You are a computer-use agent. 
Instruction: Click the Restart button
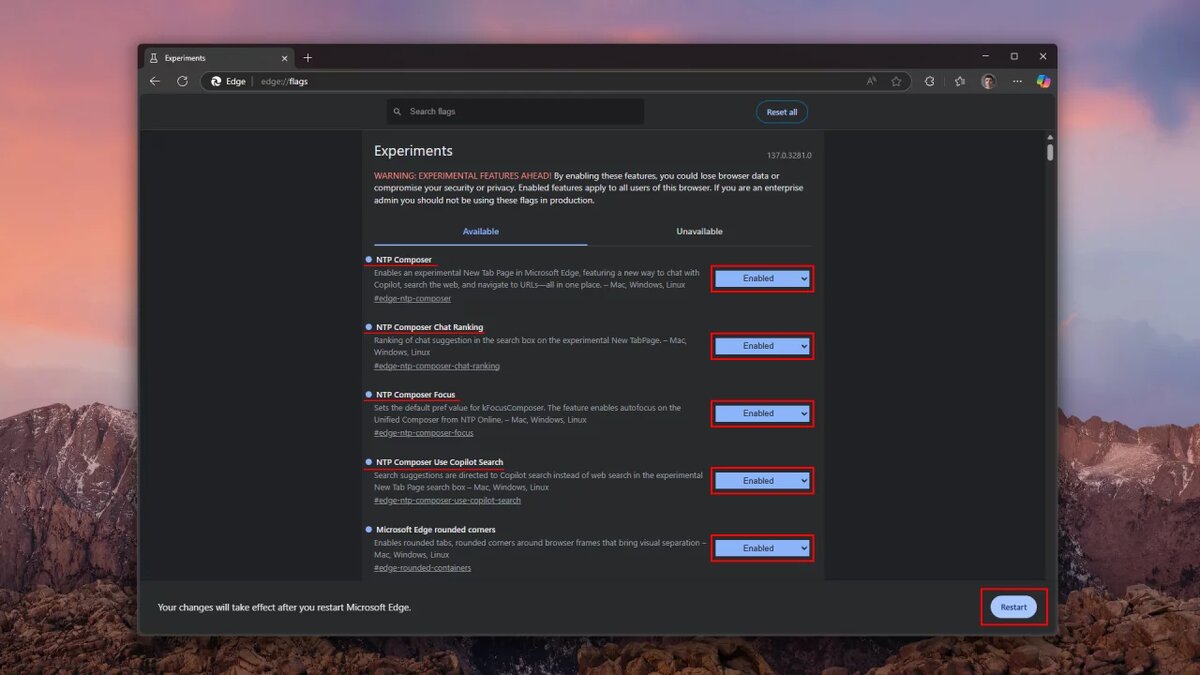(1014, 607)
